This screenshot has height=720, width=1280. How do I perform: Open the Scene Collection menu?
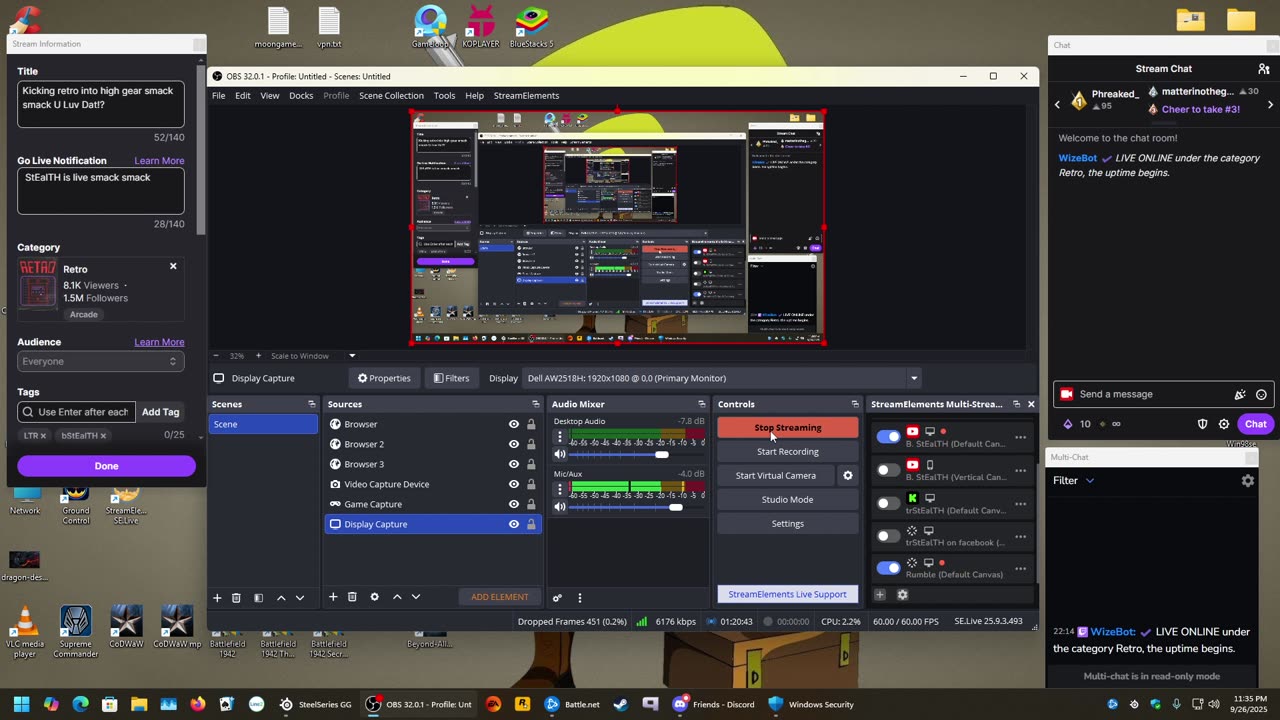tap(391, 96)
